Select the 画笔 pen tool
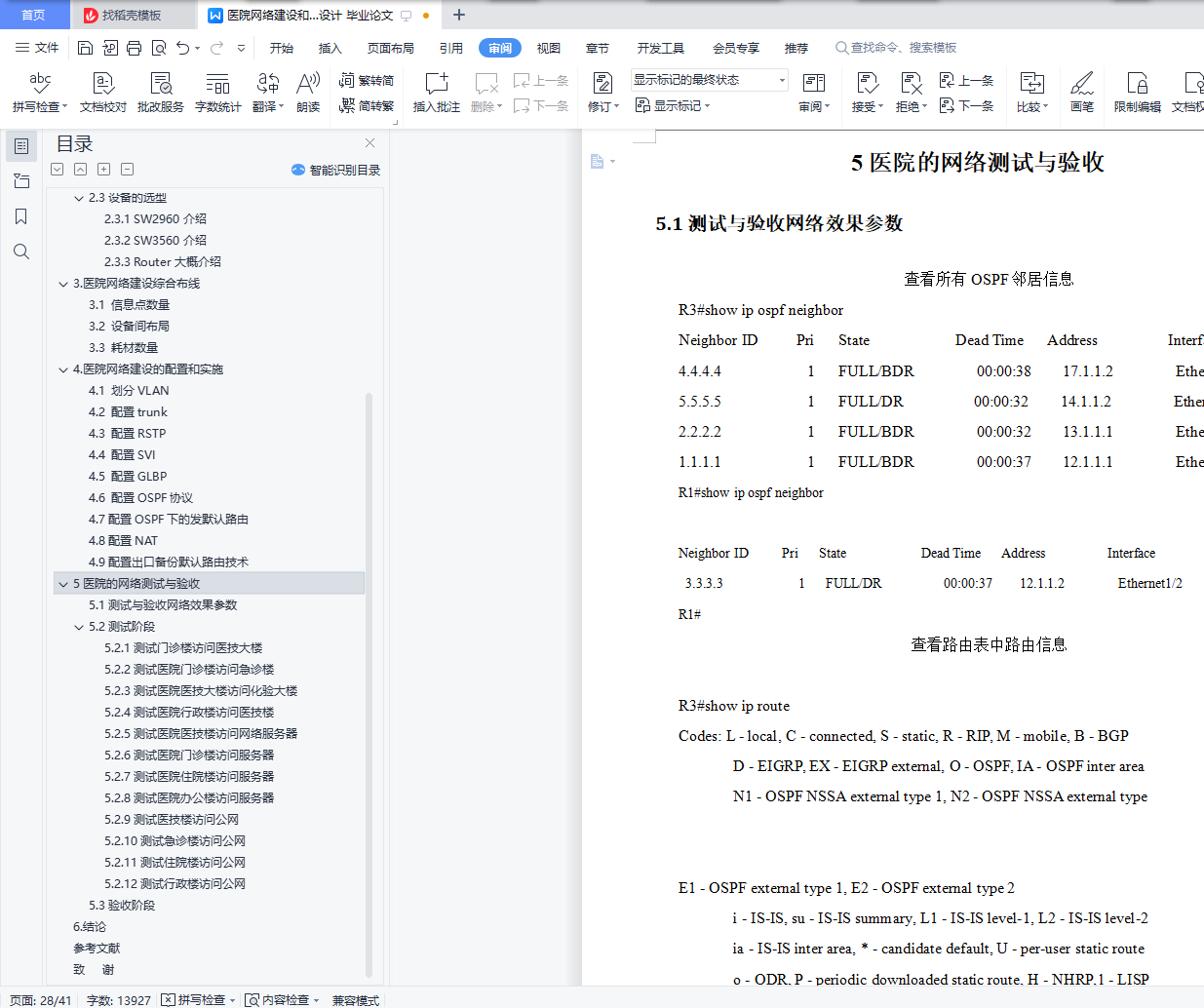Image resolution: width=1204 pixels, height=1008 pixels. [1082, 93]
